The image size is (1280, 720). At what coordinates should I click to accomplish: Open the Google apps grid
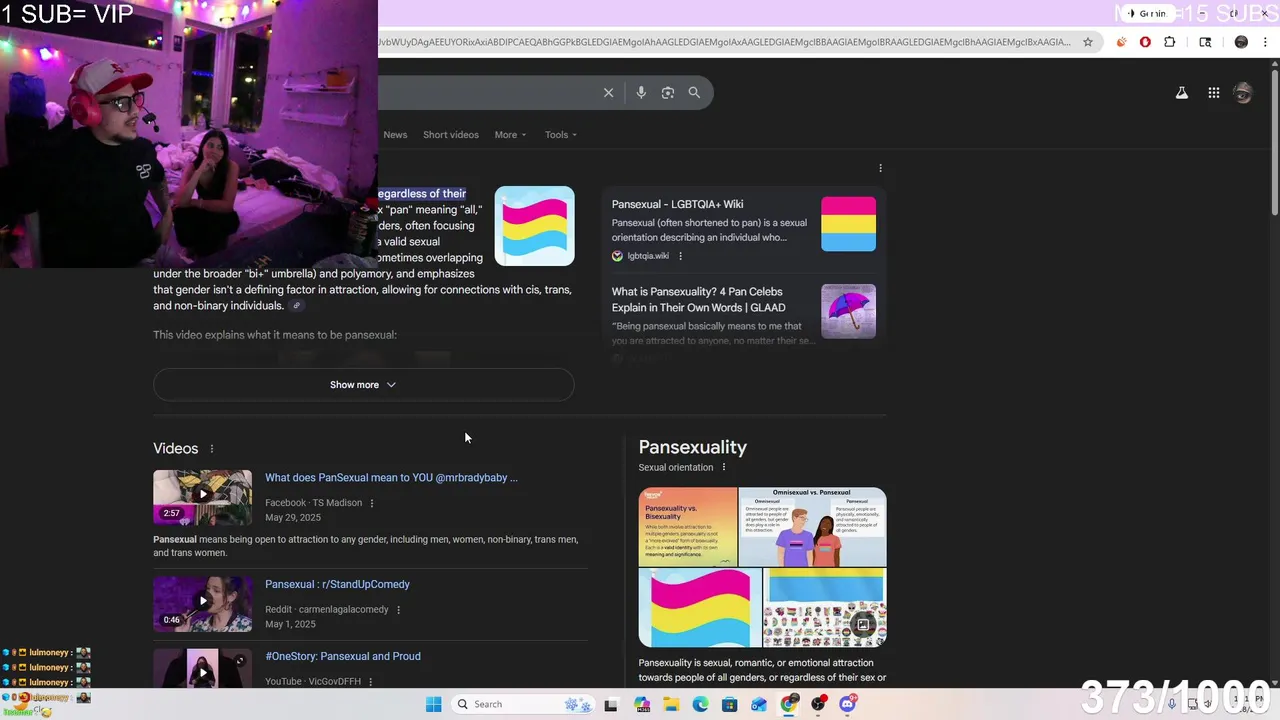point(1213,93)
